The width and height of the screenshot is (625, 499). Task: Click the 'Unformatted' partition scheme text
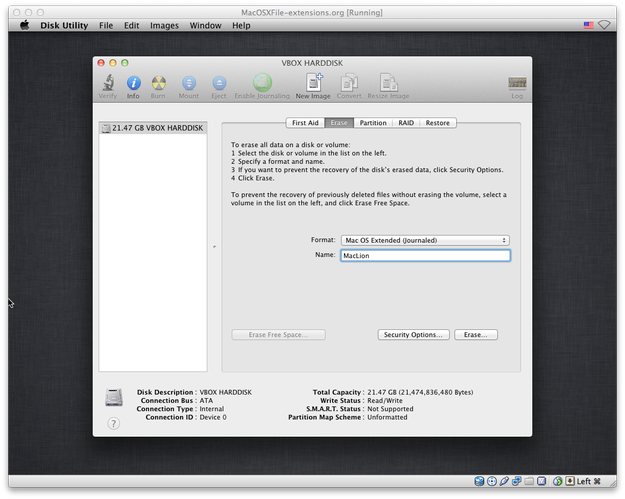[387, 417]
